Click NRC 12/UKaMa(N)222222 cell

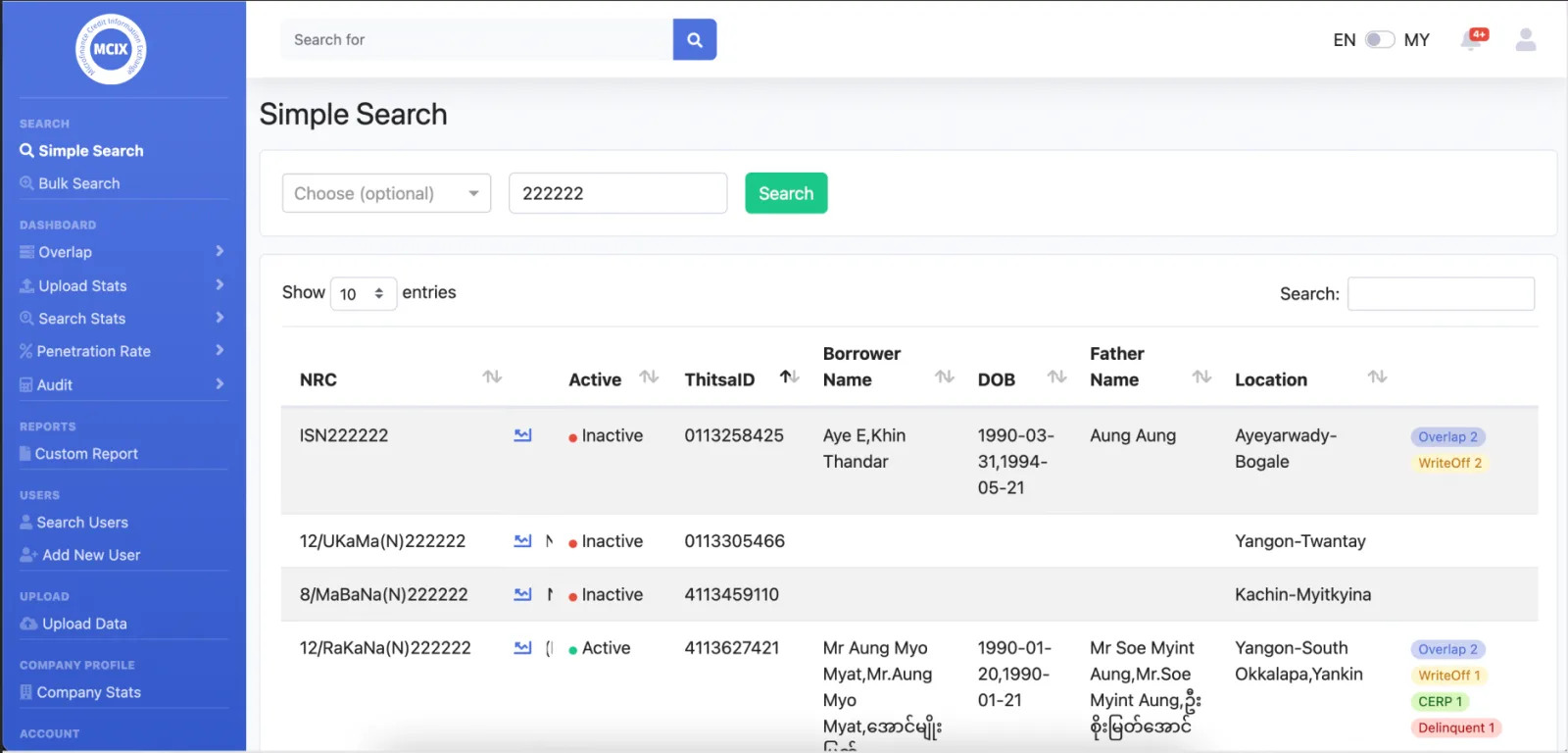[382, 541]
